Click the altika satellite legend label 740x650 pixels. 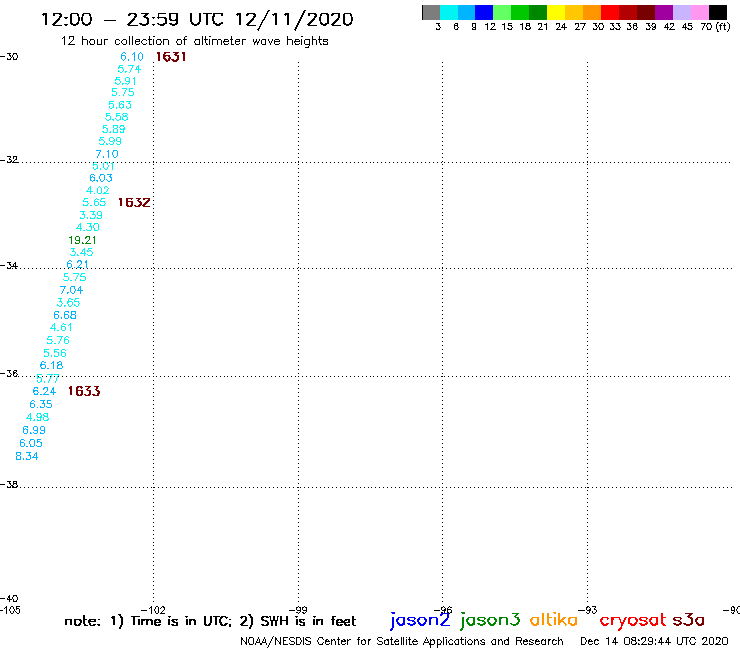[554, 620]
